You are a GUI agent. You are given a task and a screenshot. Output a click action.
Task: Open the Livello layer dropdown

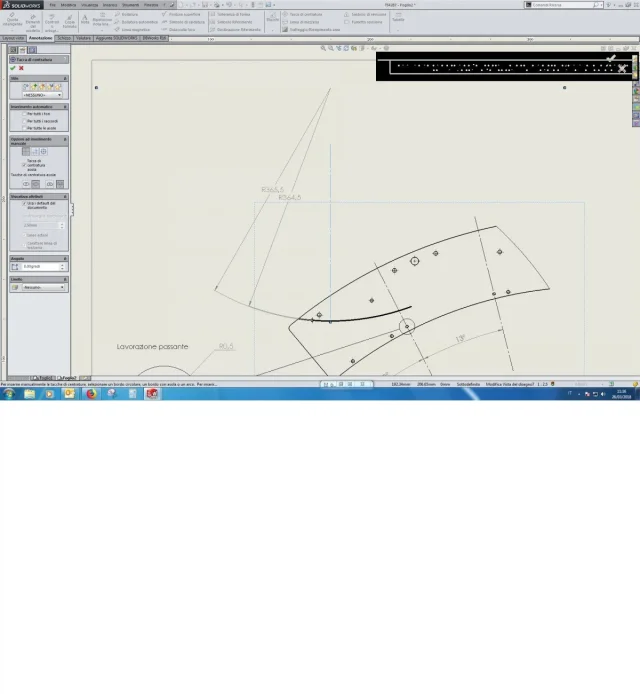pyautogui.click(x=43, y=288)
